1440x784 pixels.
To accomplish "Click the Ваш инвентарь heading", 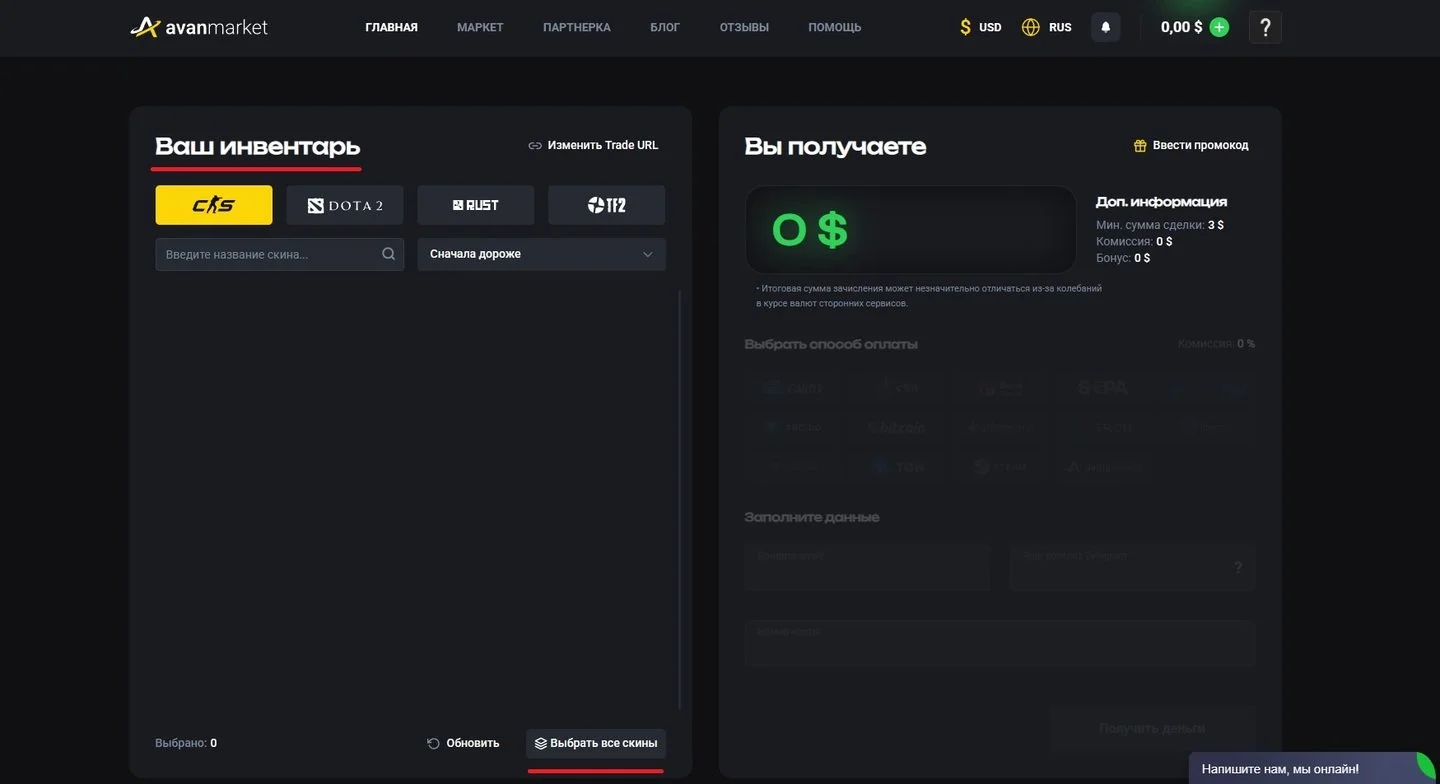I will 257,147.
